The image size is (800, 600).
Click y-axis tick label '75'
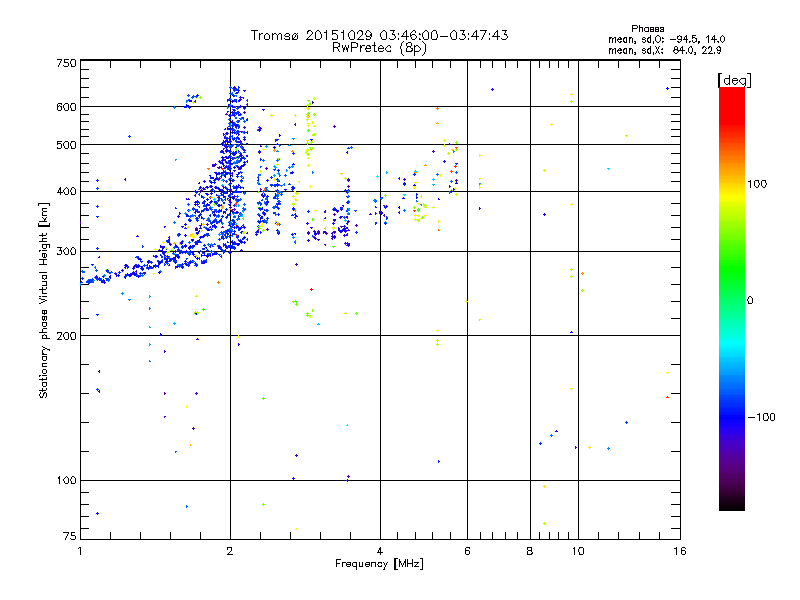click(70, 536)
